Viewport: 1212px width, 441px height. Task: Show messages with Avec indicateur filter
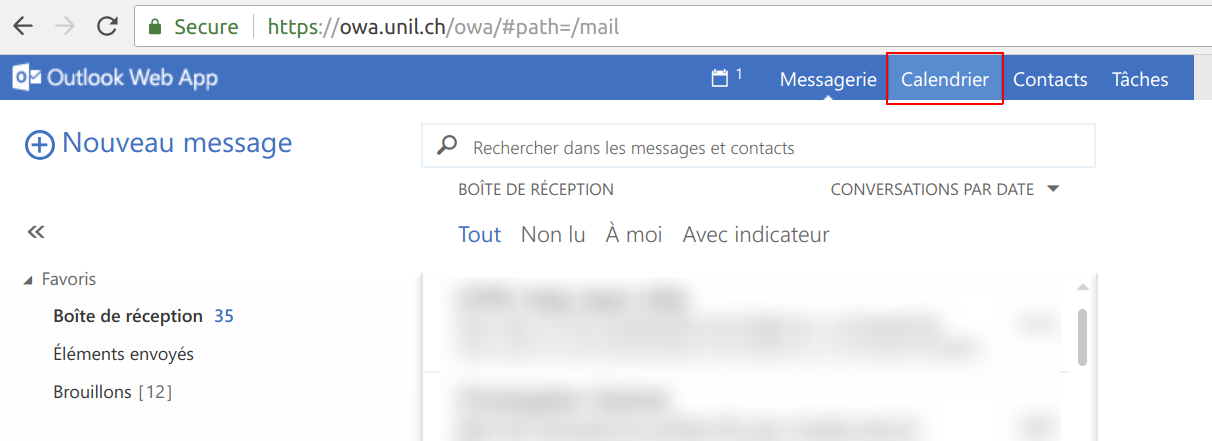(756, 235)
